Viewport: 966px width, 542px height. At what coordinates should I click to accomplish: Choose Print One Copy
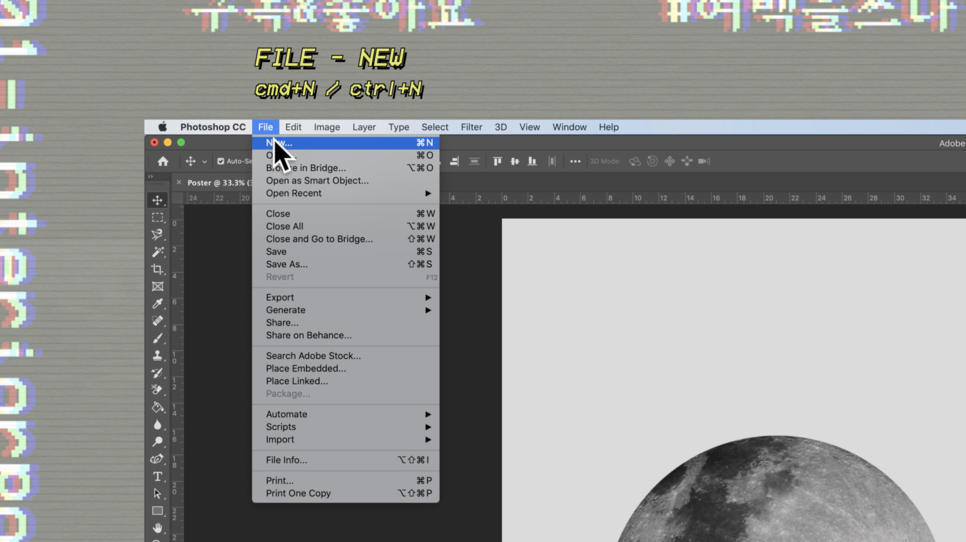(x=346, y=493)
